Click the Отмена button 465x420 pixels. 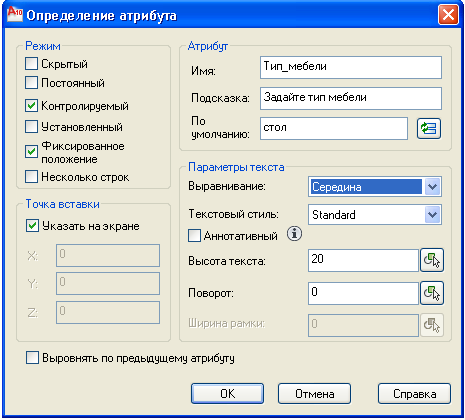pyautogui.click(x=314, y=394)
